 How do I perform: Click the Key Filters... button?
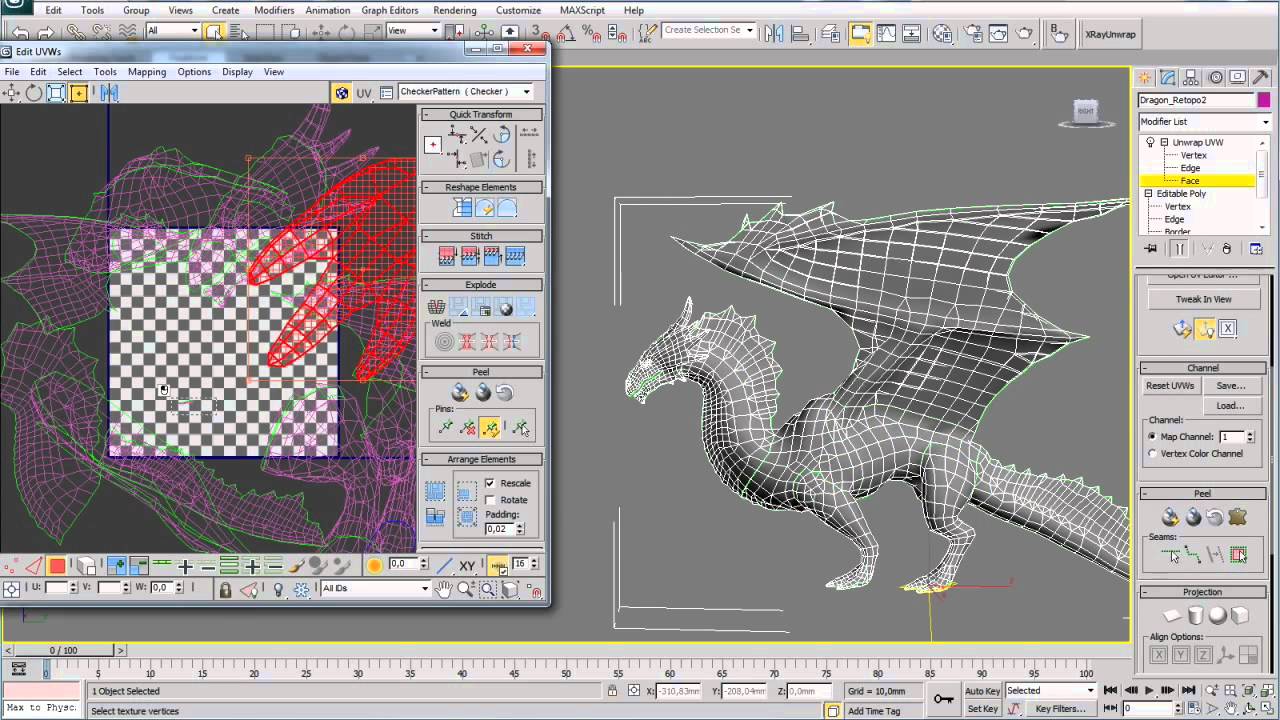coord(1060,709)
